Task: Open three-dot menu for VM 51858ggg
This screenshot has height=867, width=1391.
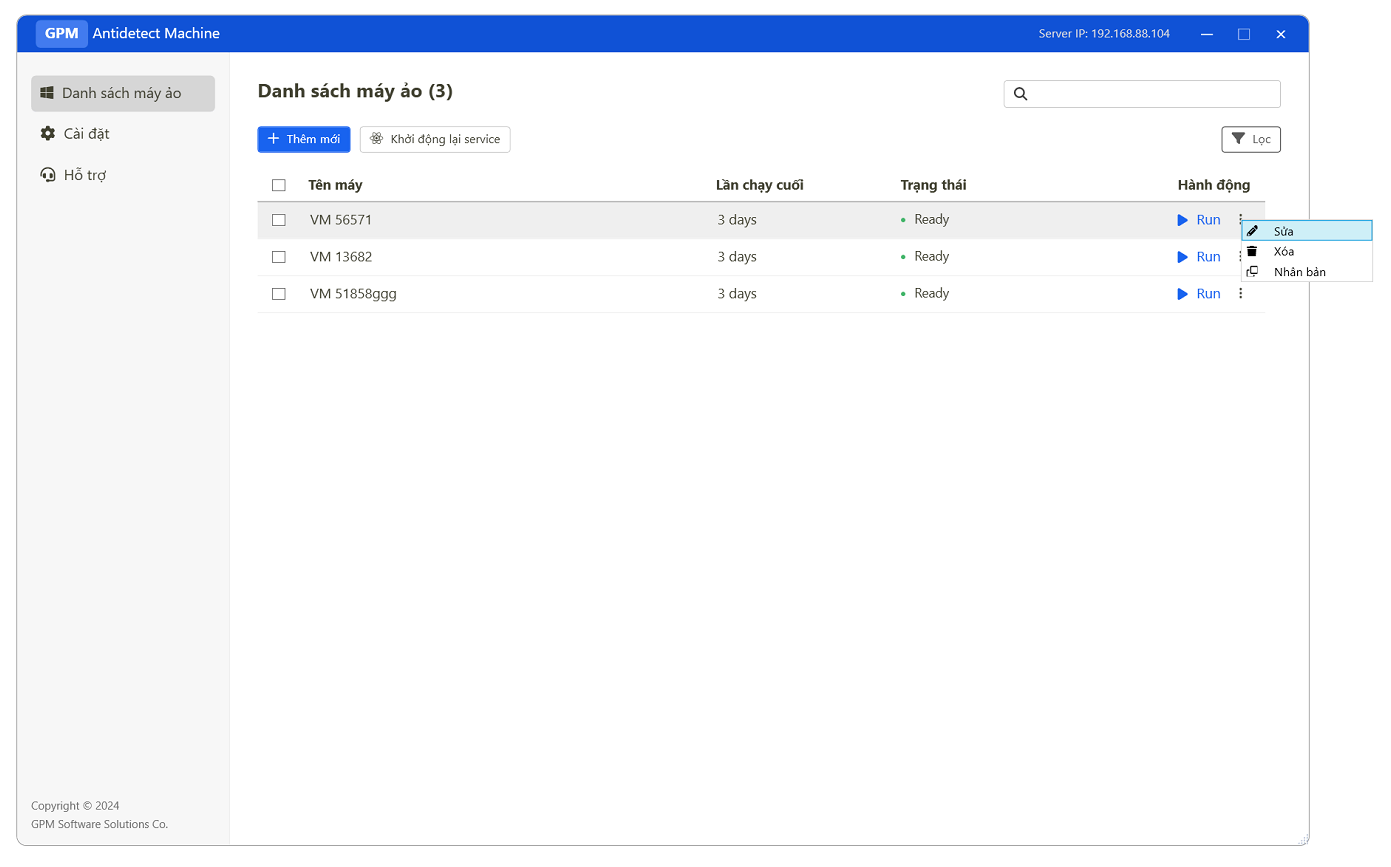Action: [1240, 294]
